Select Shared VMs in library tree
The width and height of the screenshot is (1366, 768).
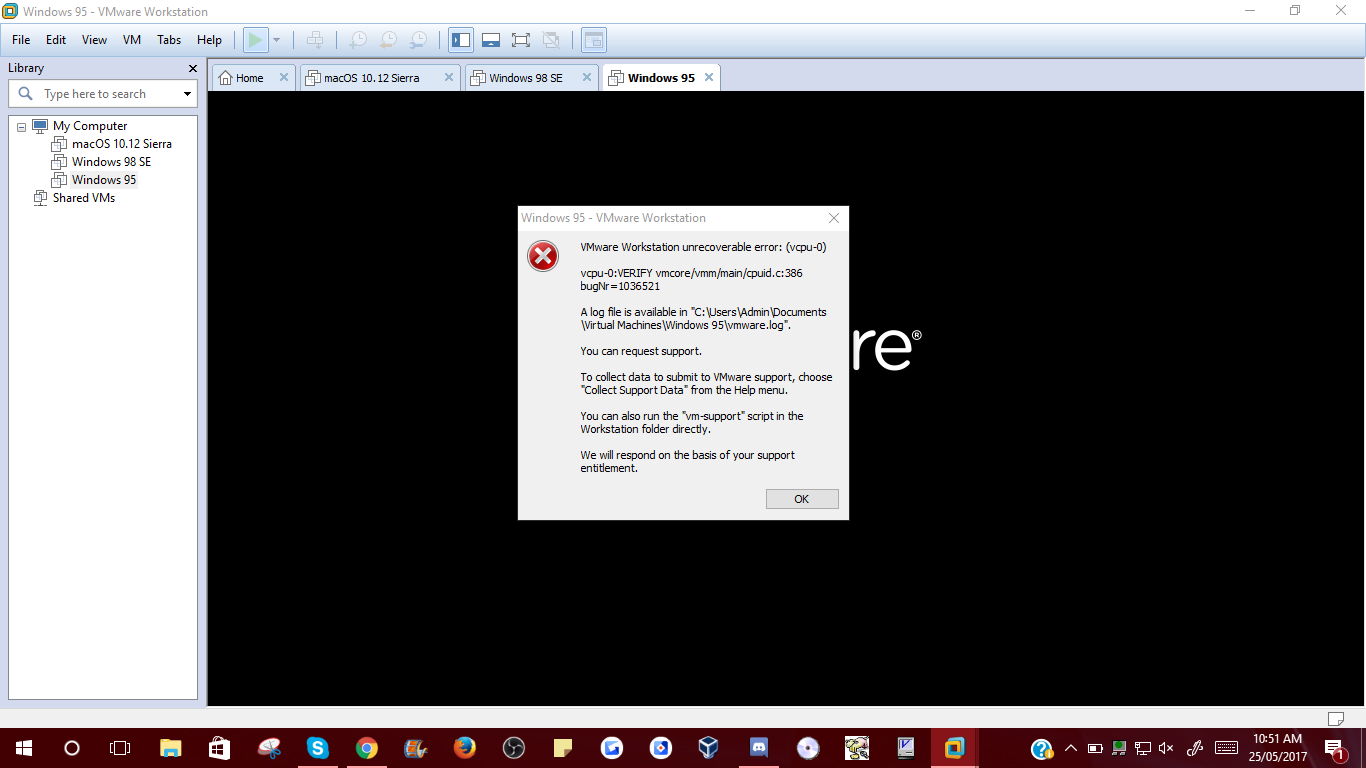click(x=84, y=198)
